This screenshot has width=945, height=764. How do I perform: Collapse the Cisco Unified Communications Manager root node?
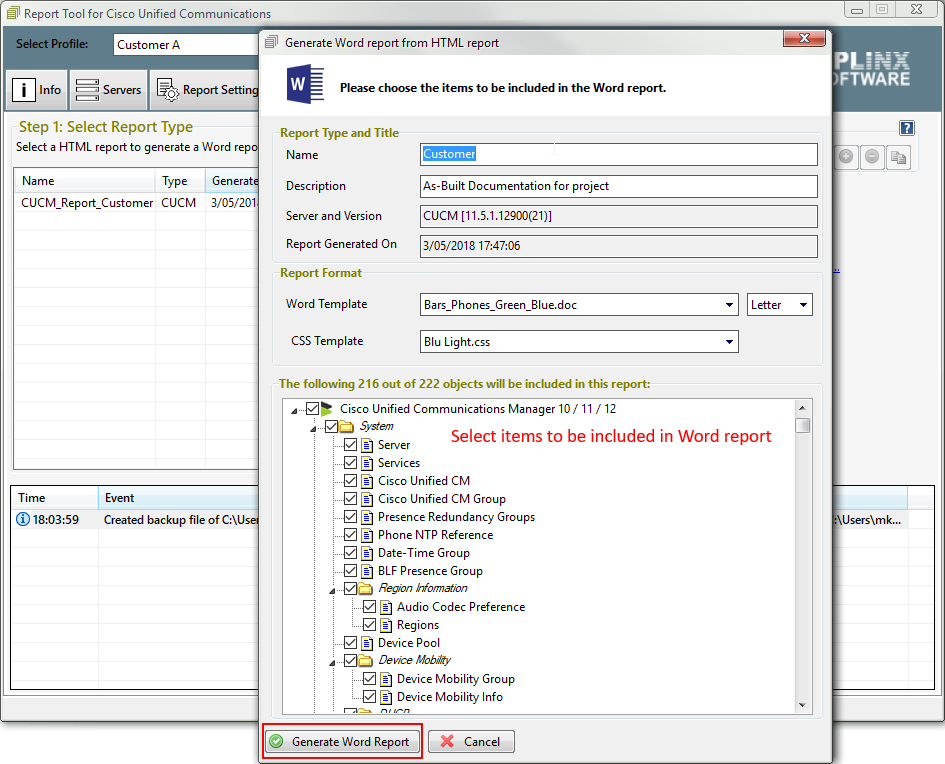(294, 410)
